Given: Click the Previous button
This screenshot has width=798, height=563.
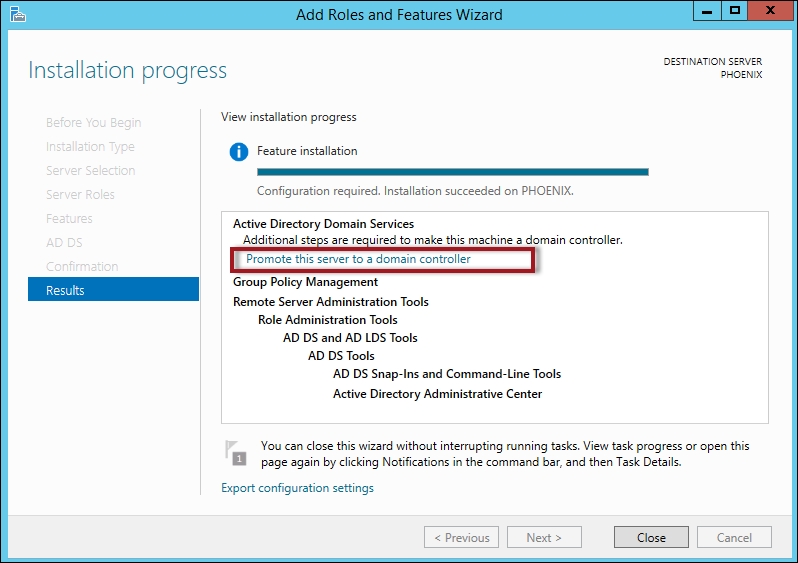Looking at the screenshot, I should 460,537.
